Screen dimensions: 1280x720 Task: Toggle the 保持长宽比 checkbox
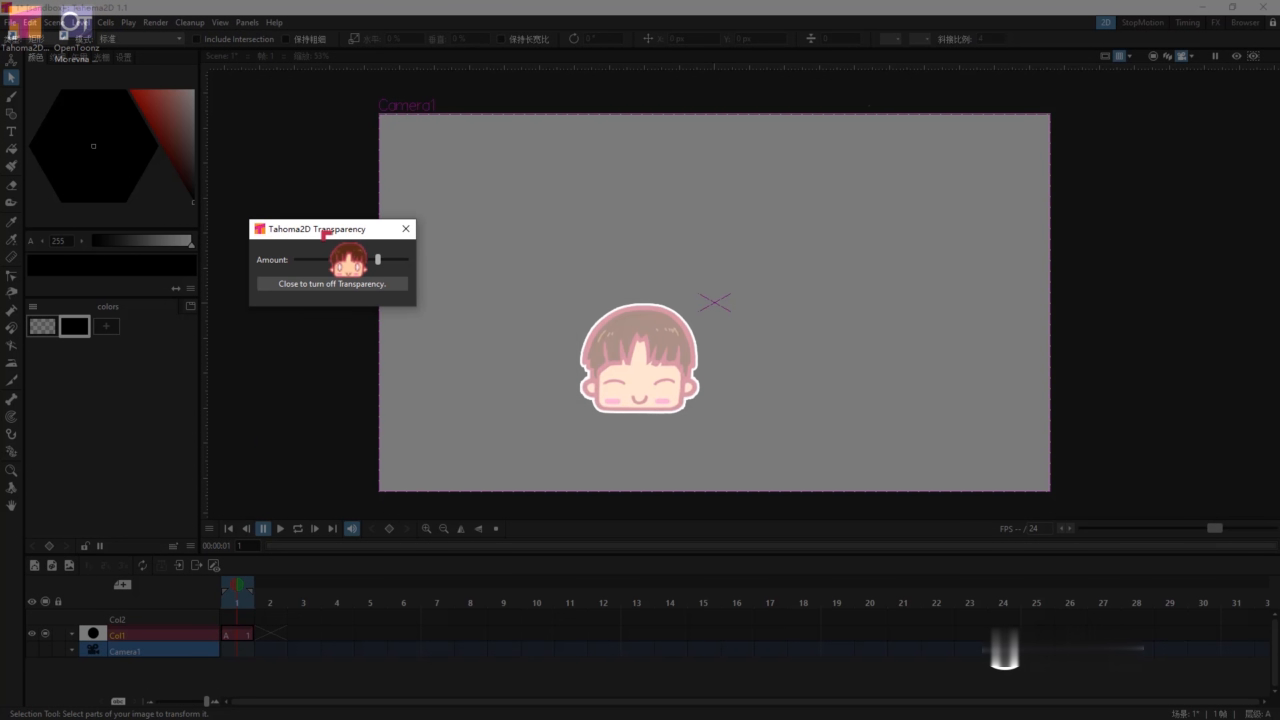(501, 39)
